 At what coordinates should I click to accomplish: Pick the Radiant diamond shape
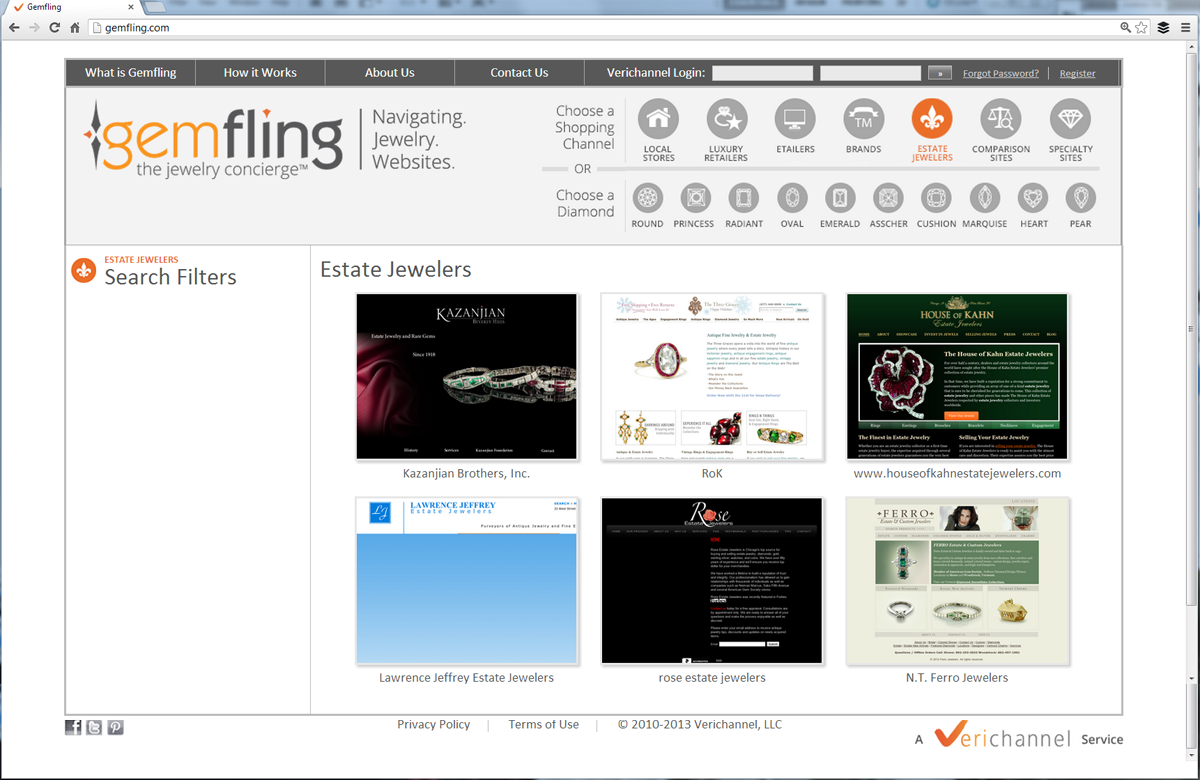tap(744, 196)
